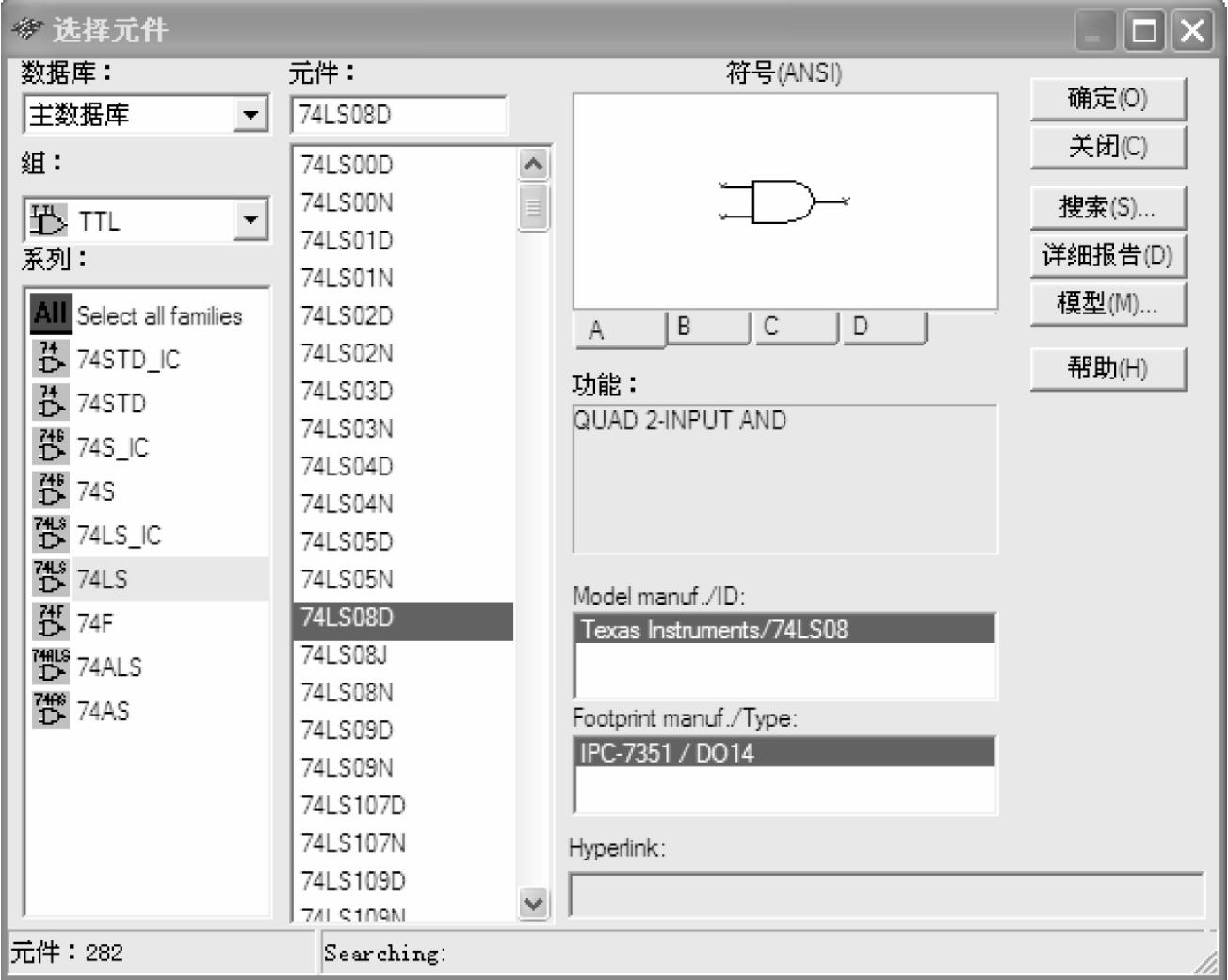Select the 74STD_IC family icon

coord(50,359)
